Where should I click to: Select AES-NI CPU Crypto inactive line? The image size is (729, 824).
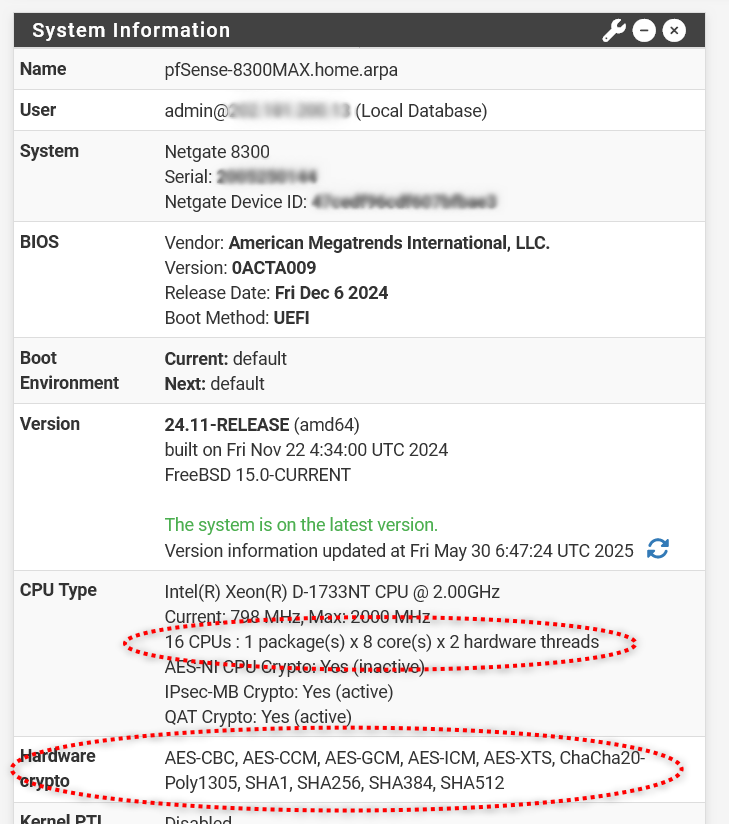pos(294,667)
